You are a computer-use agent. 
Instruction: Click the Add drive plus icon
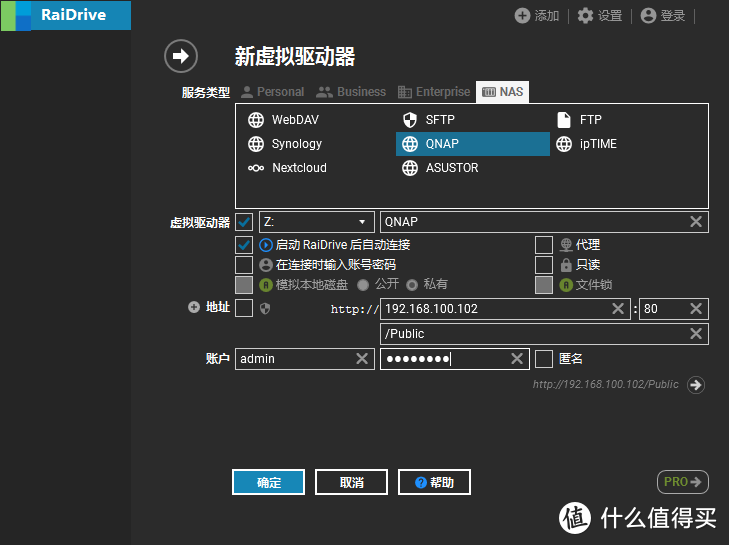click(522, 15)
